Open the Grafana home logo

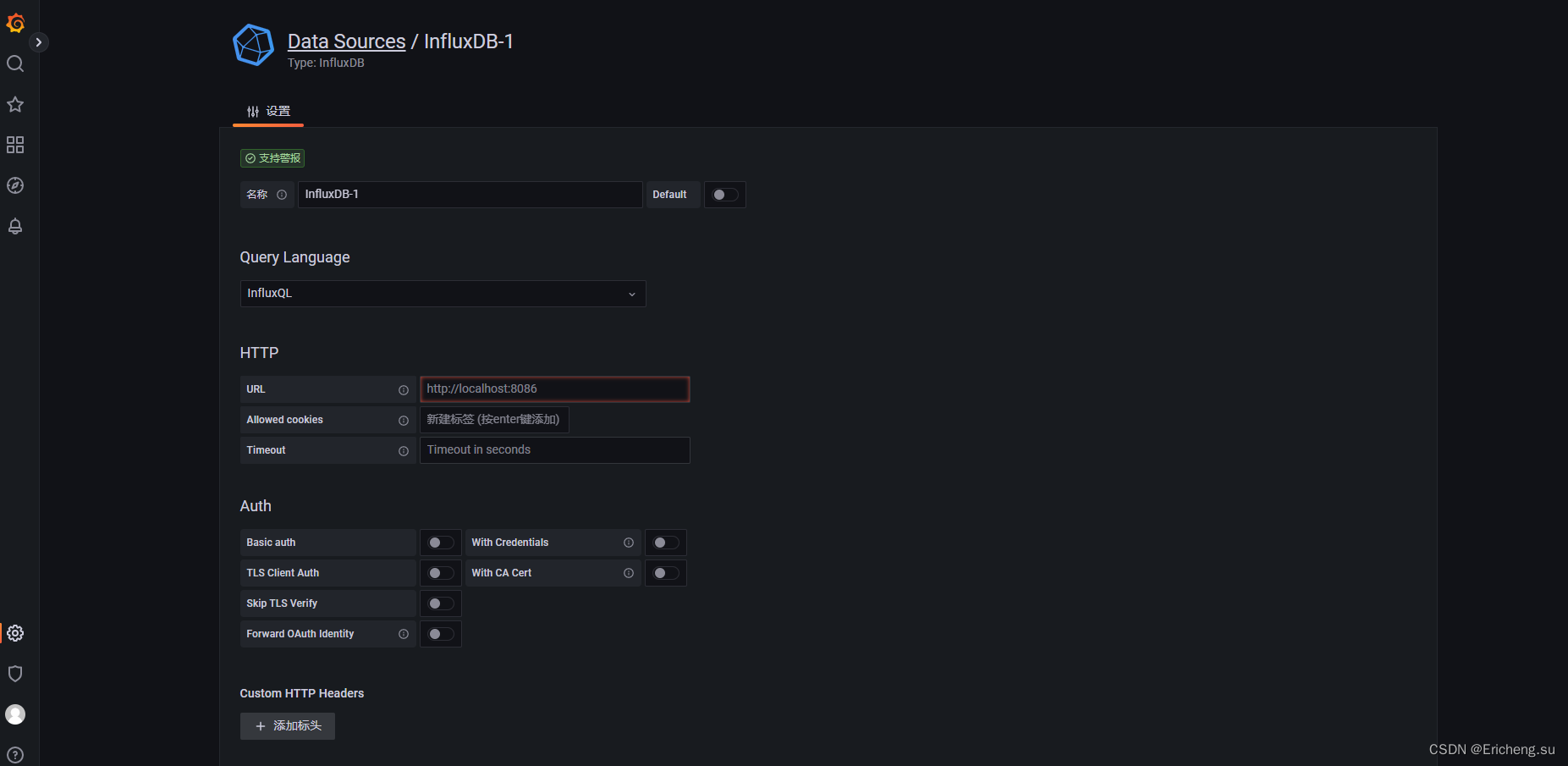(x=15, y=23)
